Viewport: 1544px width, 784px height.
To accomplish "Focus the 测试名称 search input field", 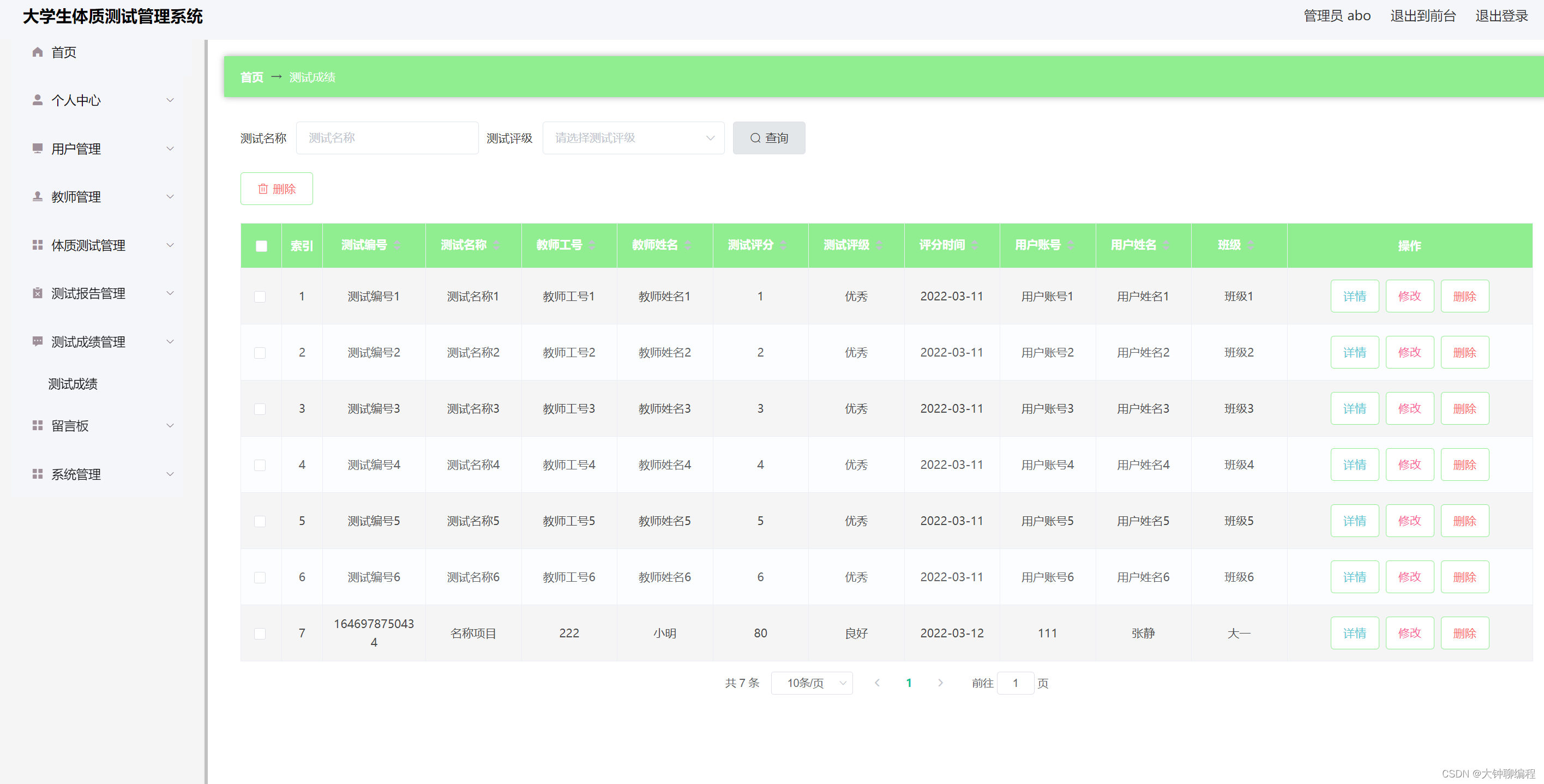I will [x=387, y=138].
